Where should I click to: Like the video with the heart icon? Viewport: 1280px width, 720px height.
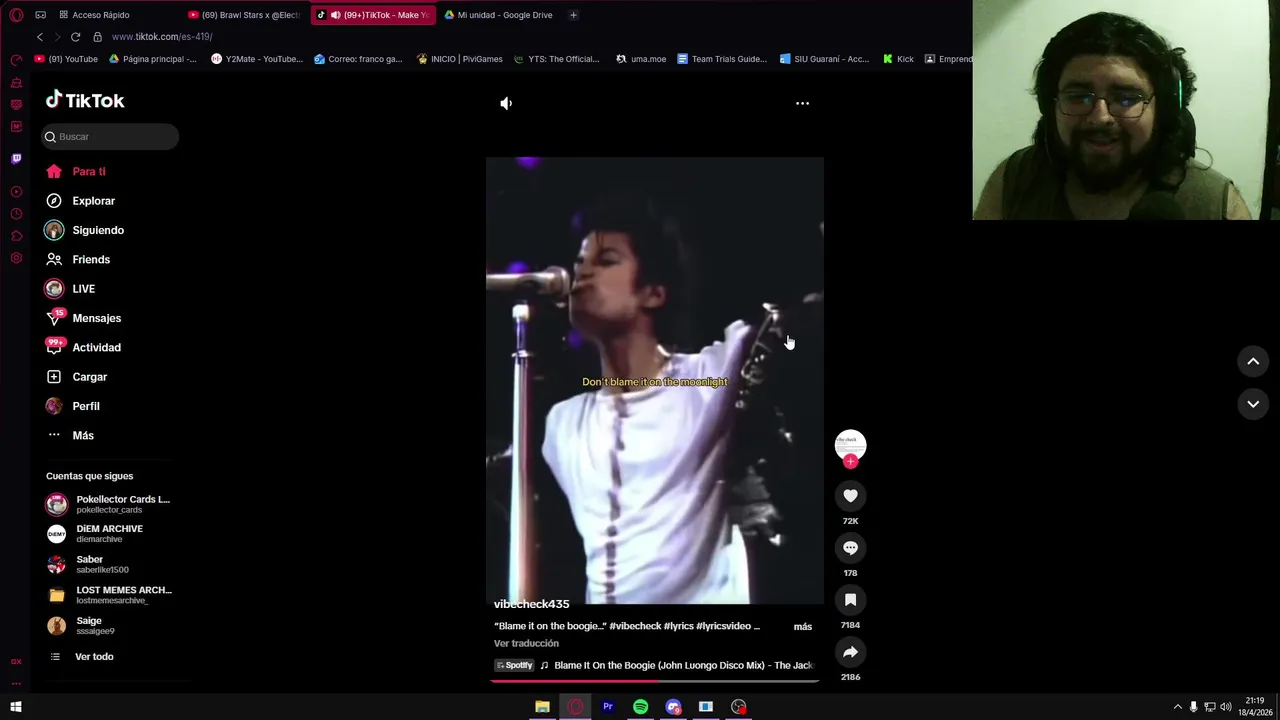click(x=850, y=496)
